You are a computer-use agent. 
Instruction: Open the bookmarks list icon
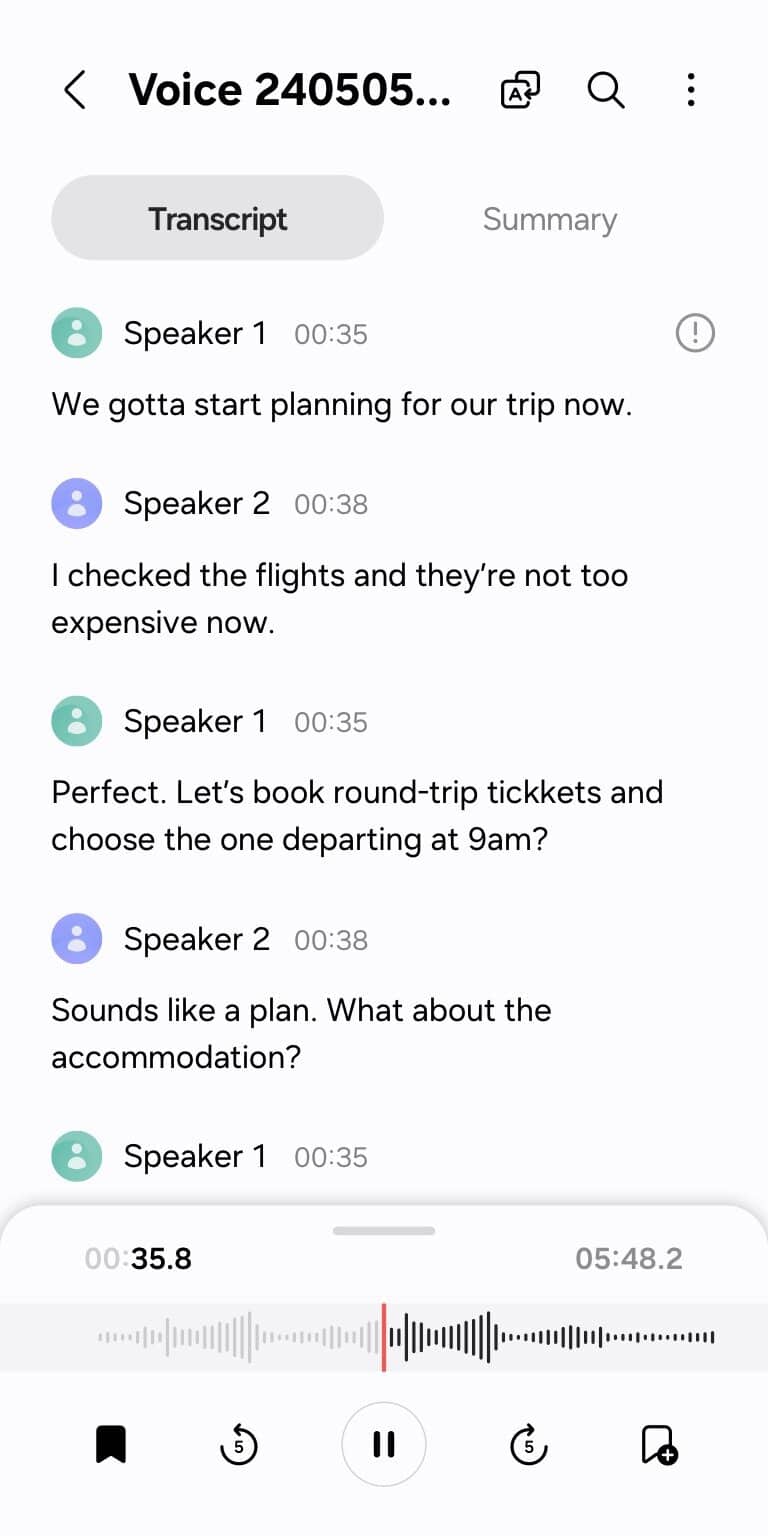[110, 1444]
